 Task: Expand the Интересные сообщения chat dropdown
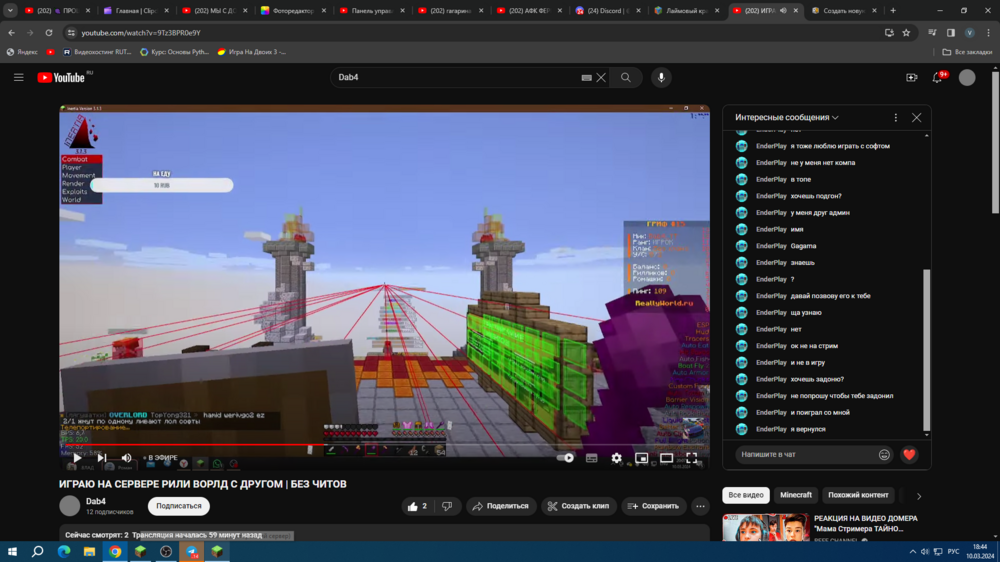[786, 117]
